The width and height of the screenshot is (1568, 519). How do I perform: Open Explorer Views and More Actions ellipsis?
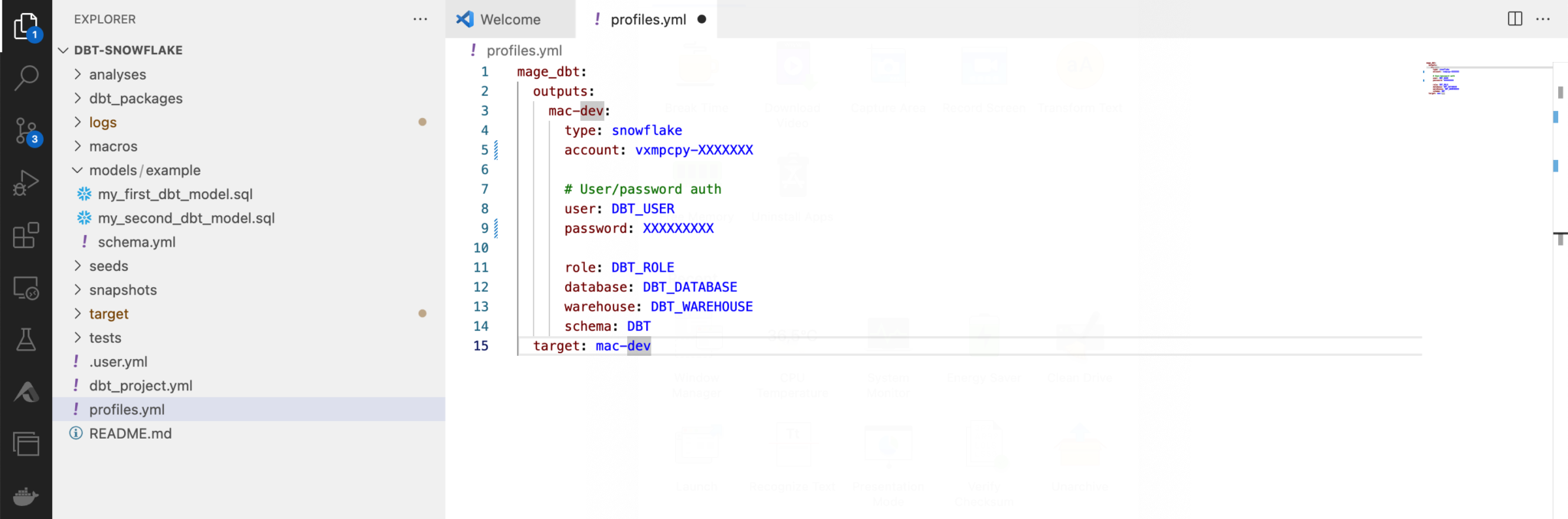(420, 19)
